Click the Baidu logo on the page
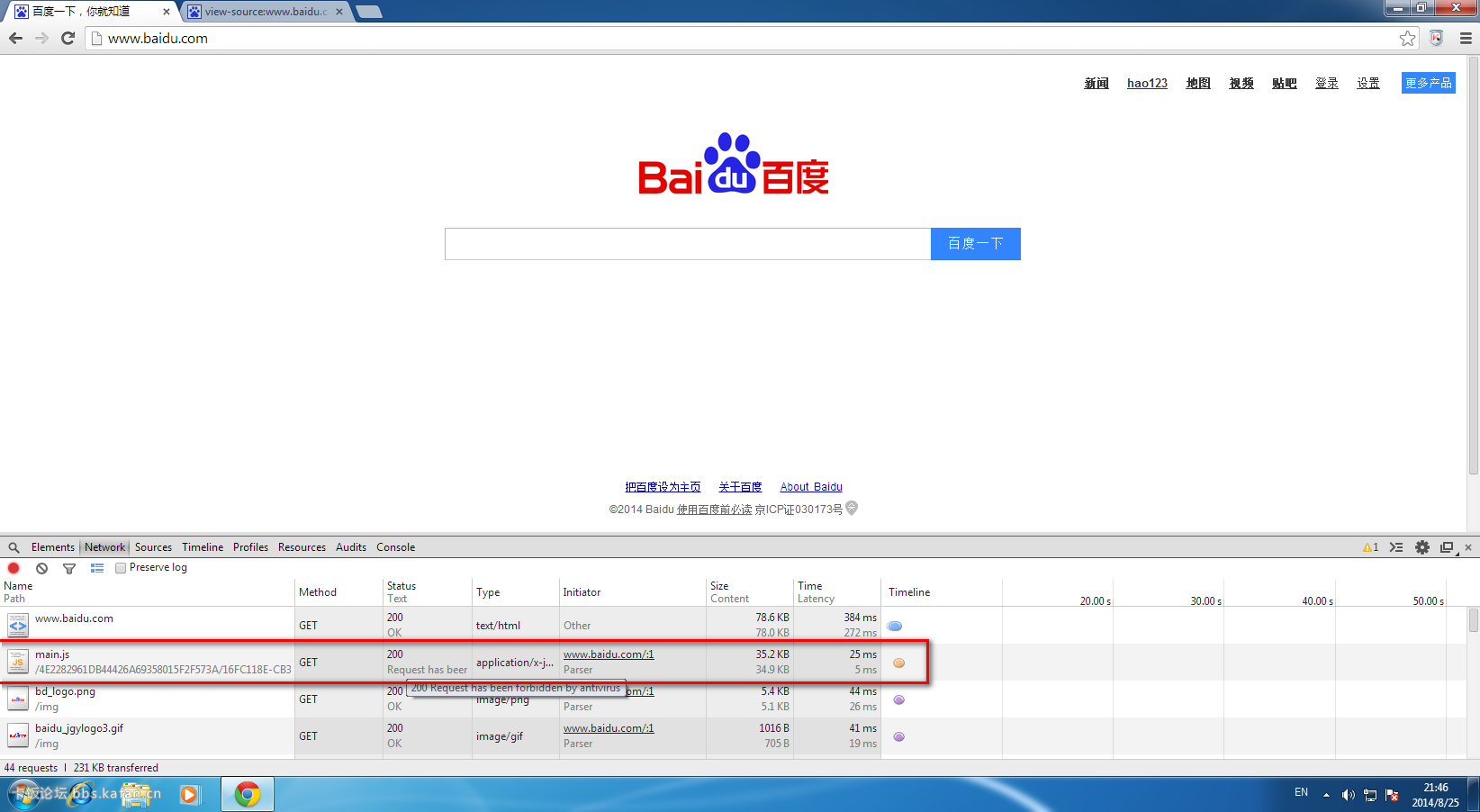The image size is (1480, 812). pyautogui.click(x=734, y=164)
